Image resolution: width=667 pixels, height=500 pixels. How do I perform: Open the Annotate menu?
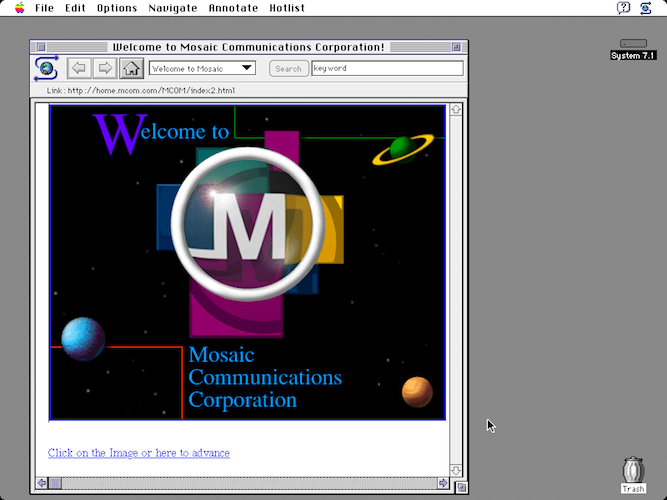coord(233,8)
